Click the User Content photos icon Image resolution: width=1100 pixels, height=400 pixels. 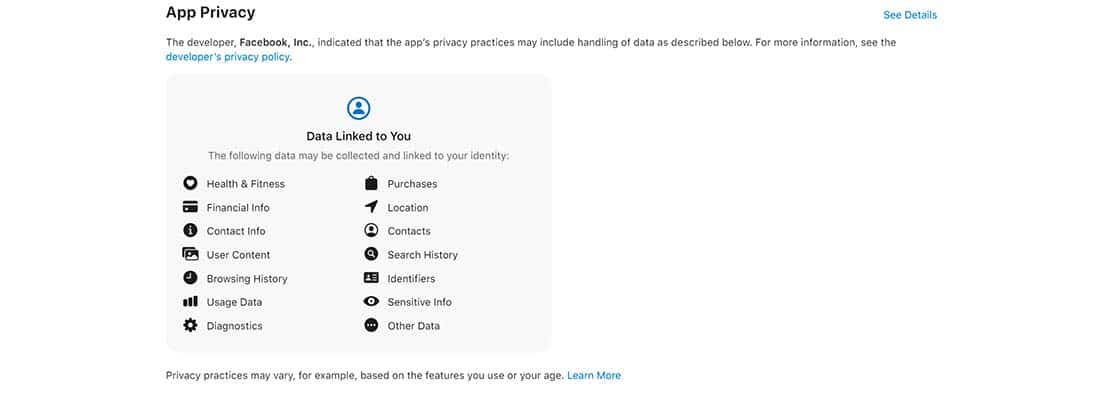[190, 254]
